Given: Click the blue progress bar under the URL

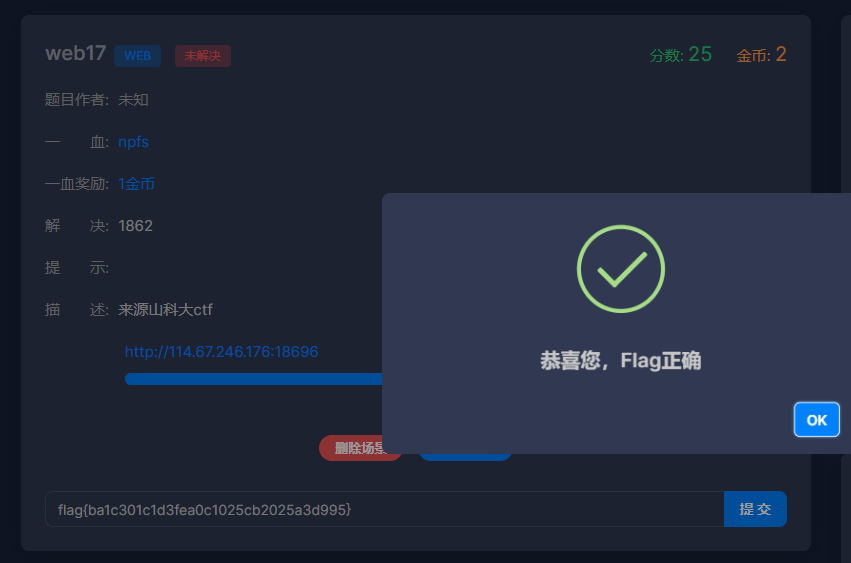Looking at the screenshot, I should [253, 379].
